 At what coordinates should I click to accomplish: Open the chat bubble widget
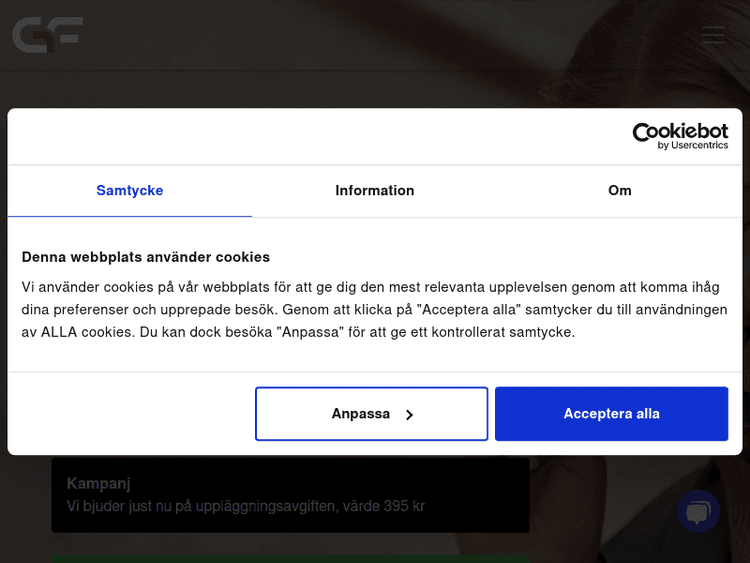pyautogui.click(x=698, y=512)
